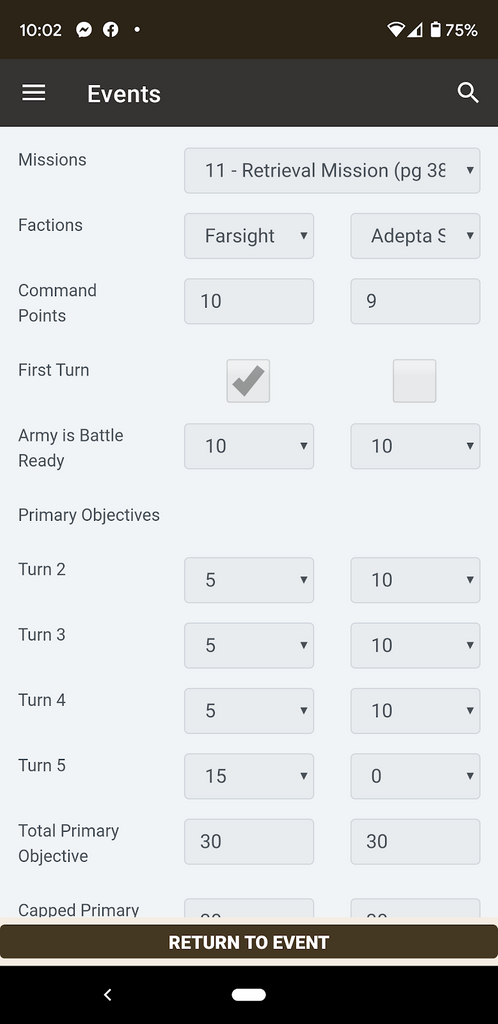This screenshot has height=1024, width=498.
Task: Open the Farsight faction dropdown
Action: [249, 236]
